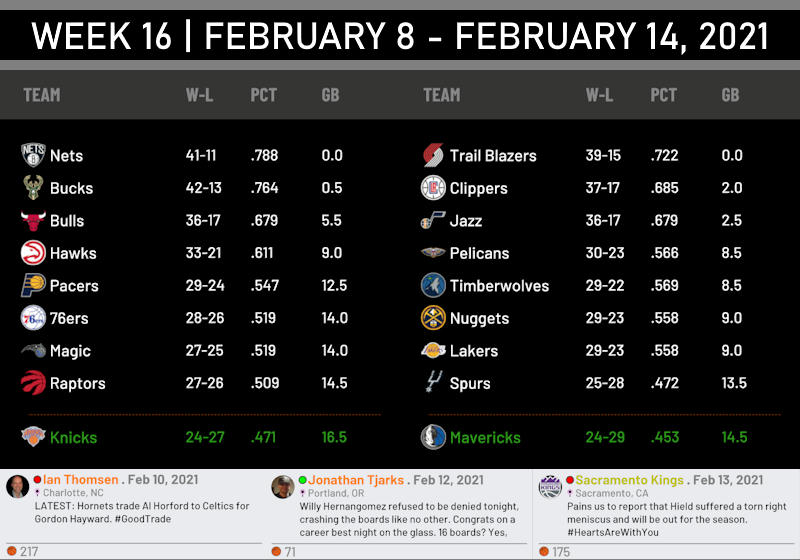Screen dimensions: 800x560
Task: Sort by left W-L column header
Action: (199, 95)
